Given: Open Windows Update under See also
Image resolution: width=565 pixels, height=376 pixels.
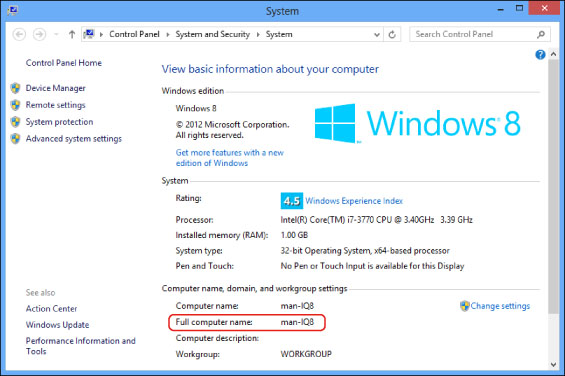Looking at the screenshot, I should pyautogui.click(x=57, y=325).
